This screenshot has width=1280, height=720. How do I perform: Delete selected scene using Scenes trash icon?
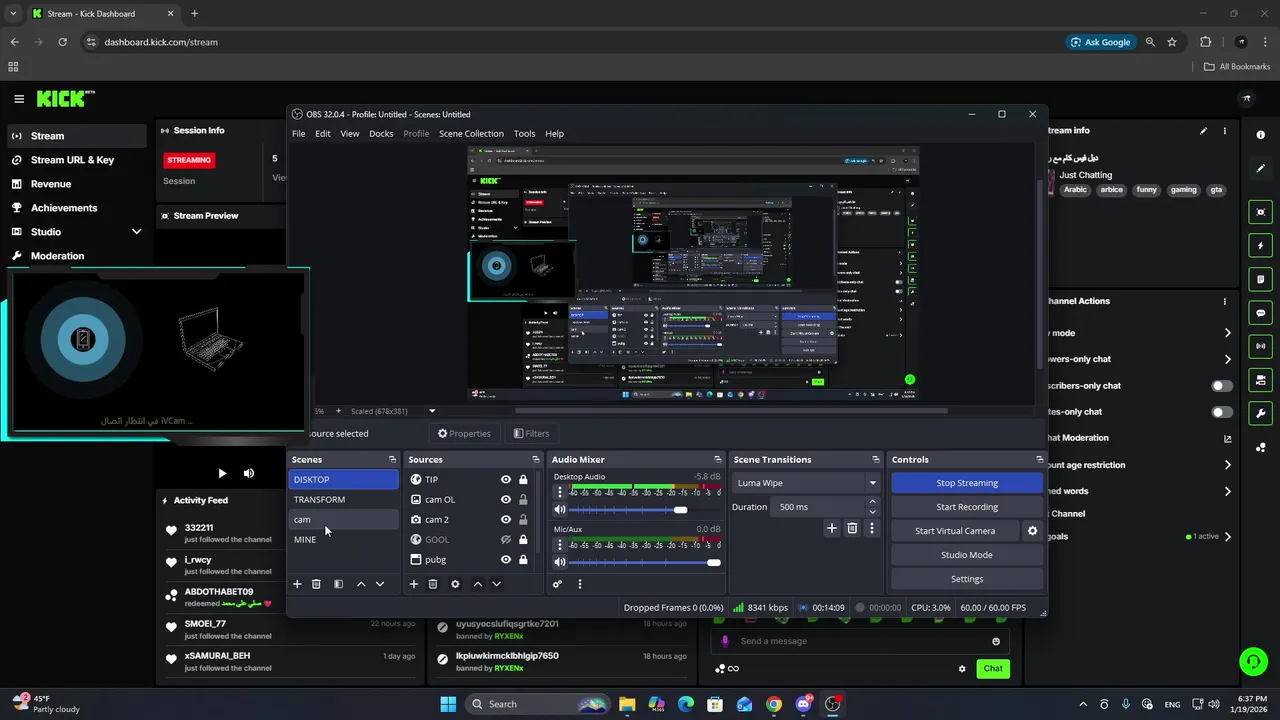coord(316,584)
